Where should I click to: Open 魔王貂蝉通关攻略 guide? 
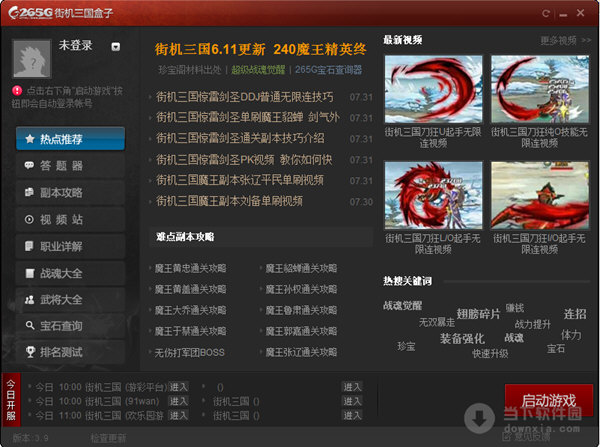(302, 268)
